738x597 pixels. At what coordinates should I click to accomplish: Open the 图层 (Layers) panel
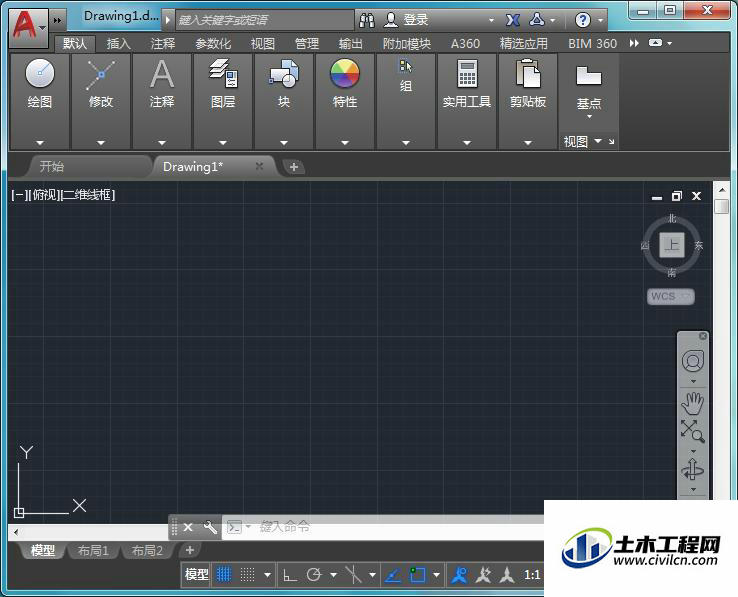[x=223, y=84]
